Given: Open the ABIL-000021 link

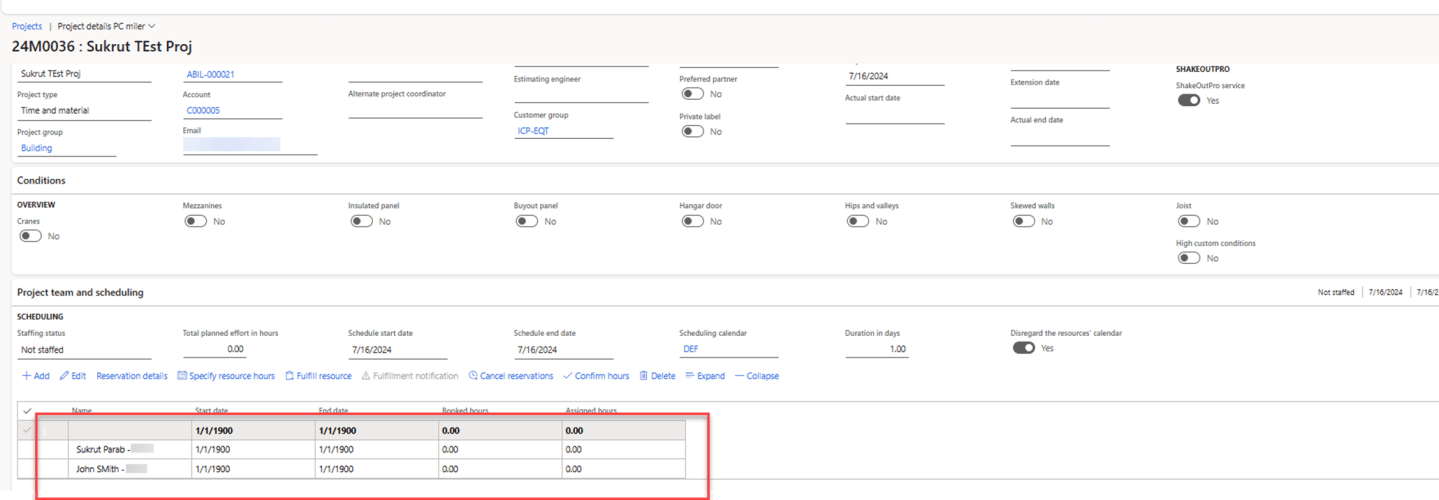Looking at the screenshot, I should 210,74.
